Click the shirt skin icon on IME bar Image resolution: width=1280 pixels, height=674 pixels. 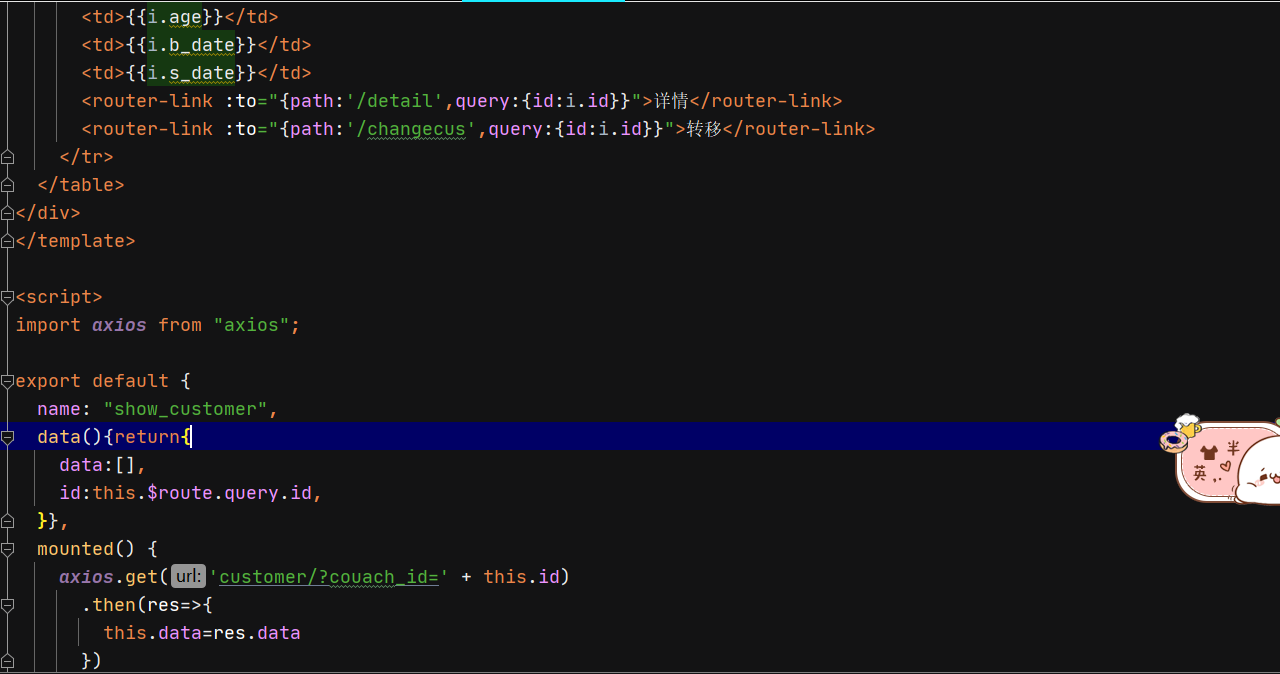(x=1209, y=452)
